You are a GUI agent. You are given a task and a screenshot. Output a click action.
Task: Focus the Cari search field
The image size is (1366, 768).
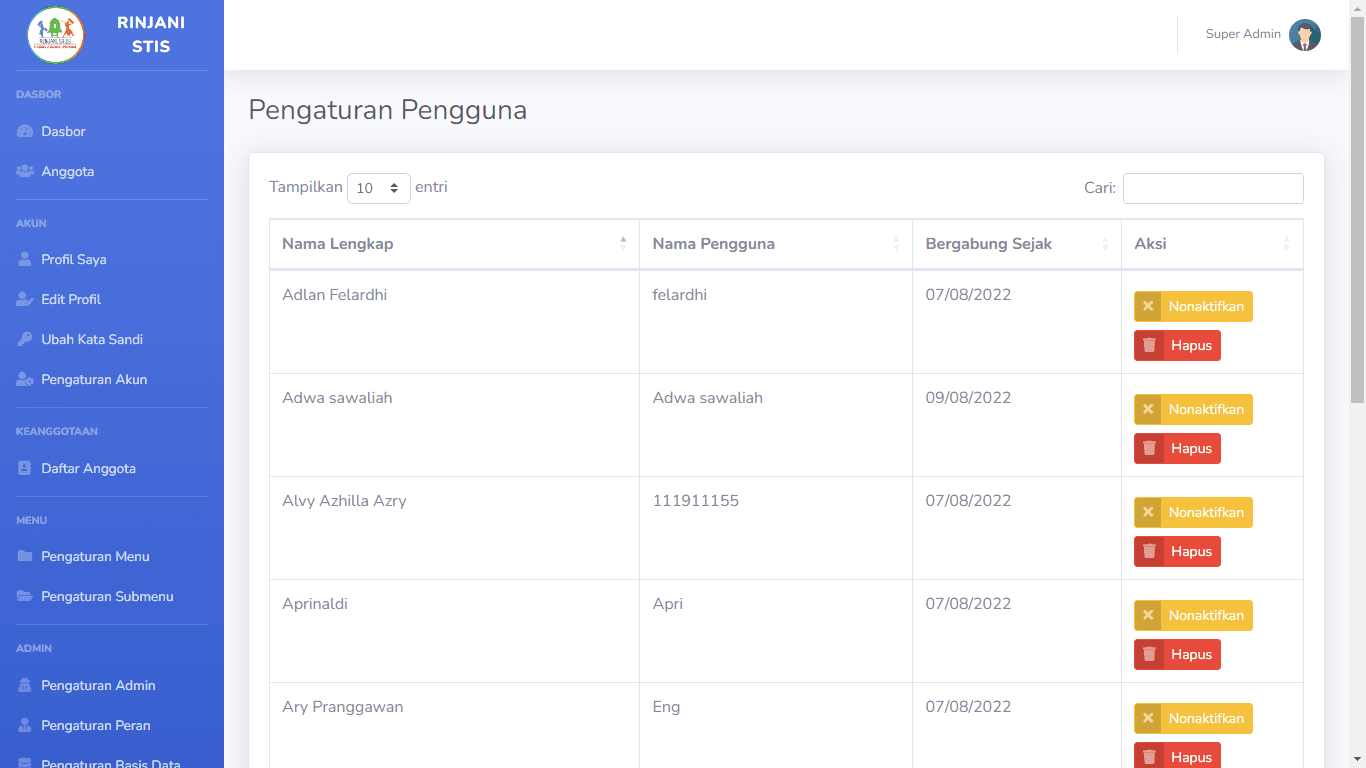1212,188
